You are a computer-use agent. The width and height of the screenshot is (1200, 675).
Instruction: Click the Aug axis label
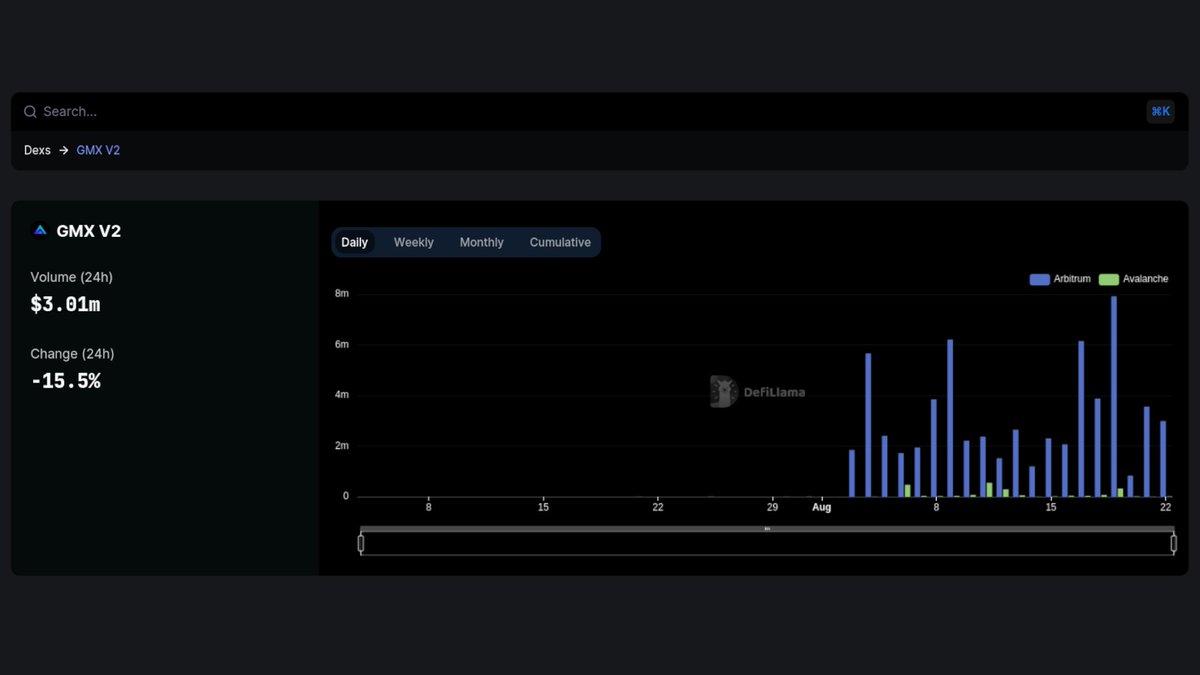821,507
